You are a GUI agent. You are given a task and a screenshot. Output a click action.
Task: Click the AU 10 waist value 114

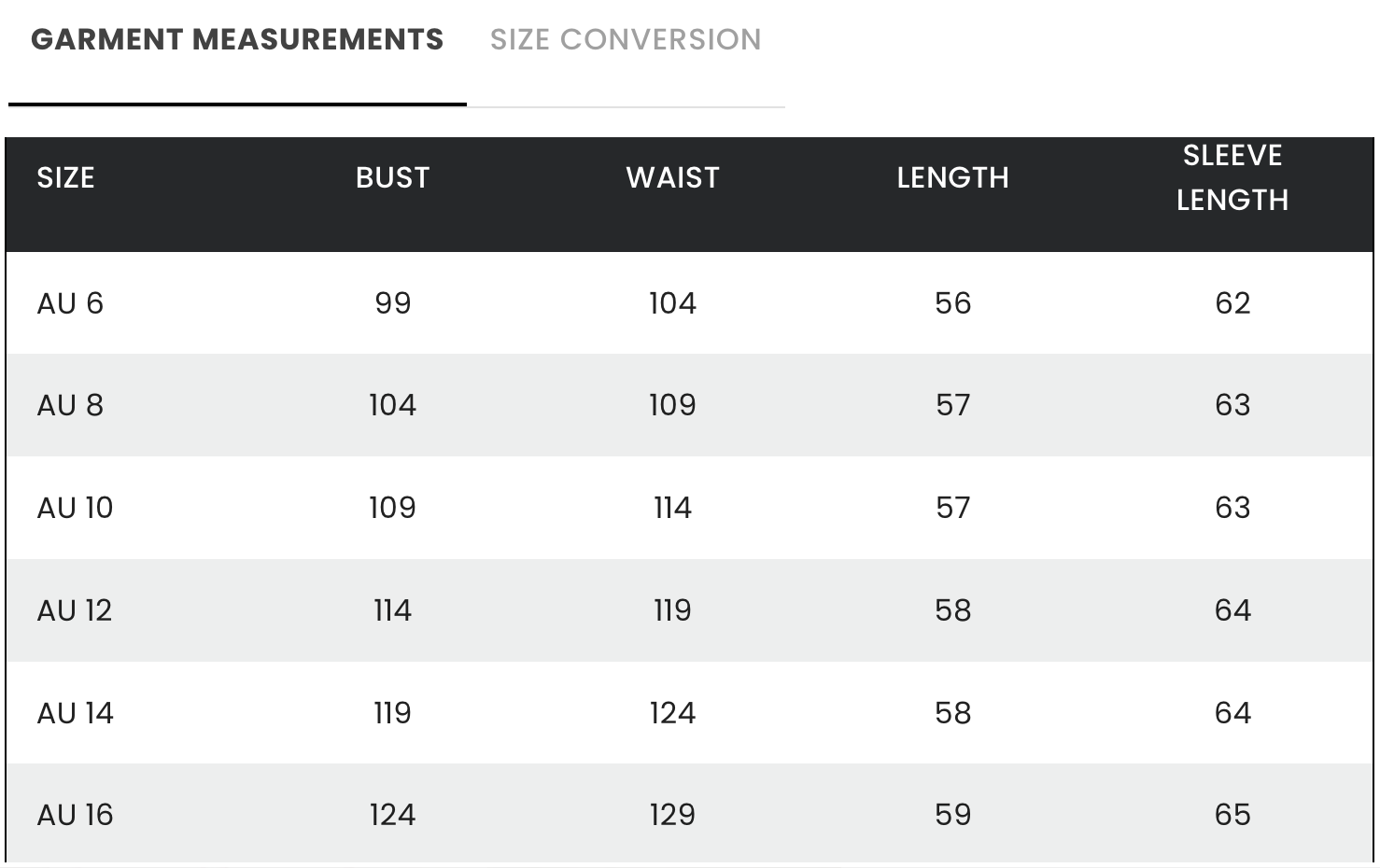coord(672,508)
